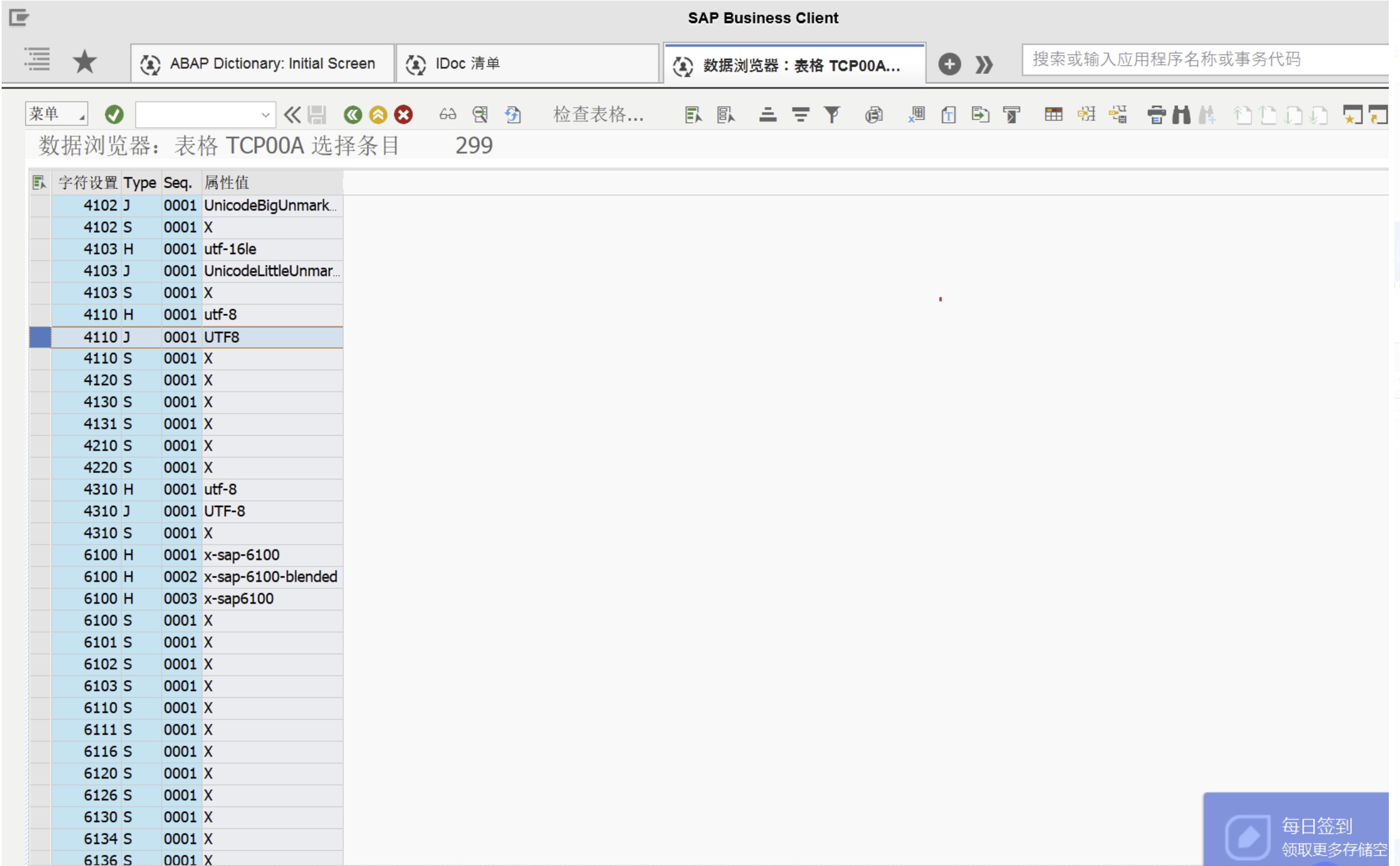
Task: Click the 6116 character set cell
Action: [x=86, y=752]
